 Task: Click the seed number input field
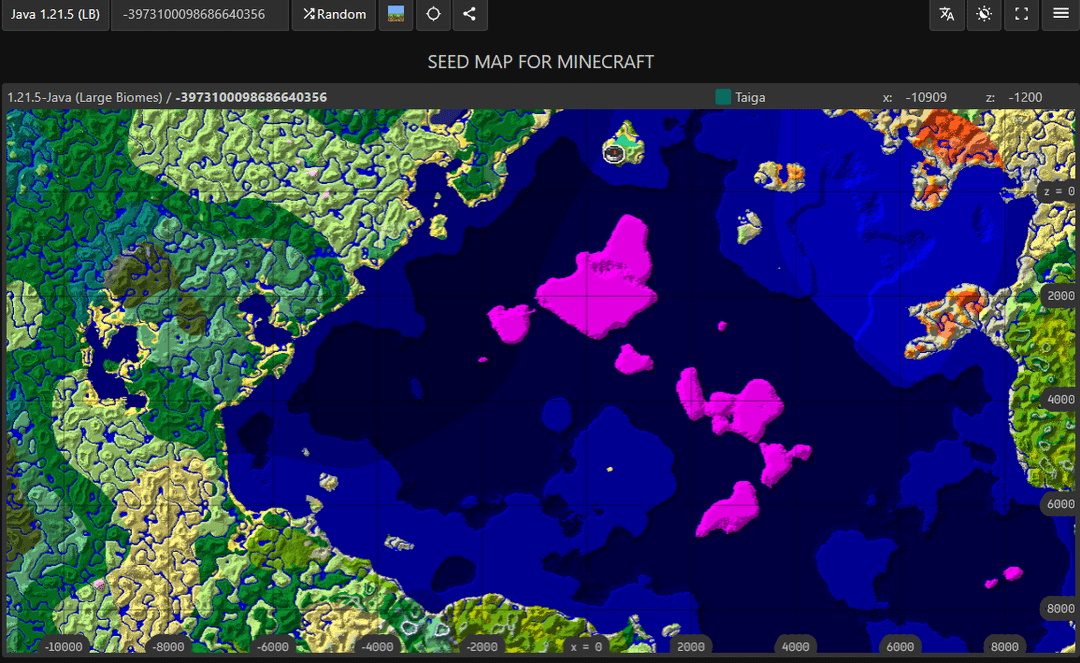200,15
